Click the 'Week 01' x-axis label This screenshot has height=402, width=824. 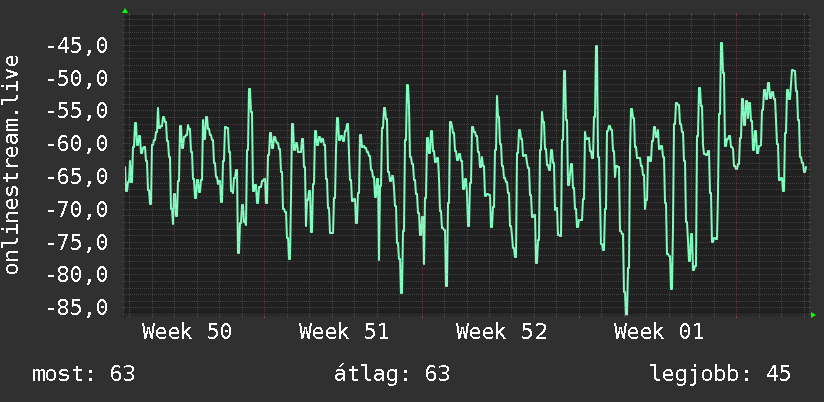pyautogui.click(x=658, y=332)
